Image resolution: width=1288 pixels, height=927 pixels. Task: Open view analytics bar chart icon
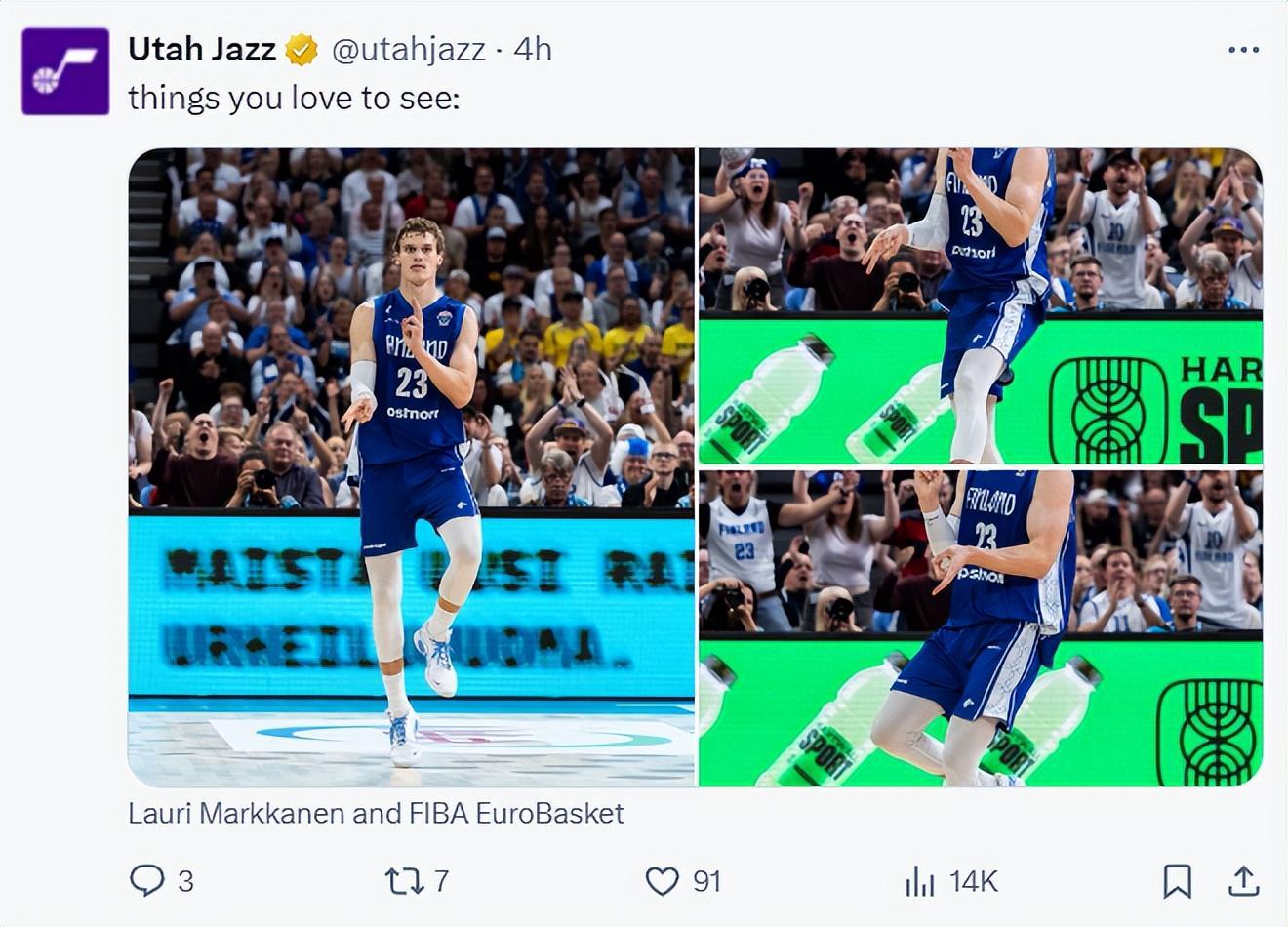pyautogui.click(x=919, y=881)
